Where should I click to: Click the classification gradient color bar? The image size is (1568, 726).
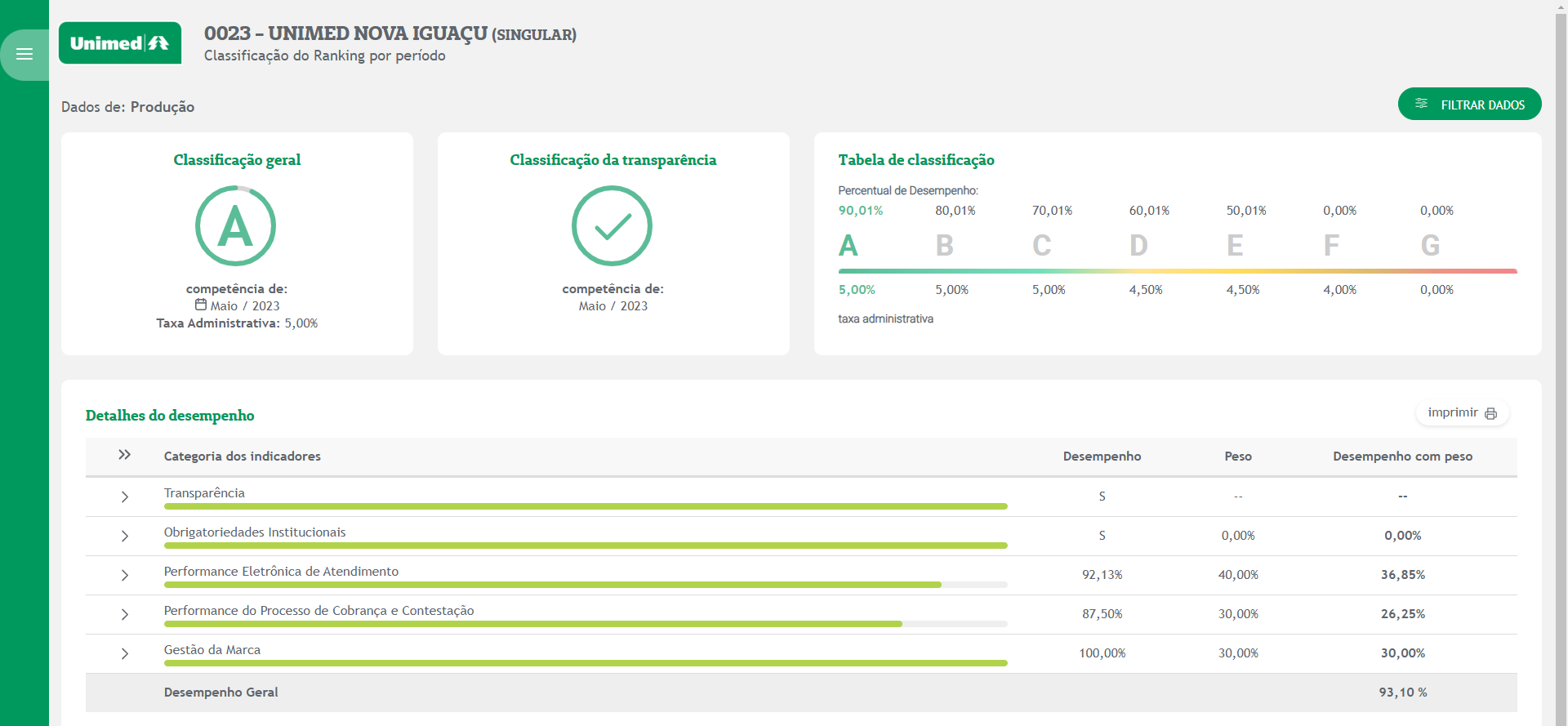[x=1177, y=271]
